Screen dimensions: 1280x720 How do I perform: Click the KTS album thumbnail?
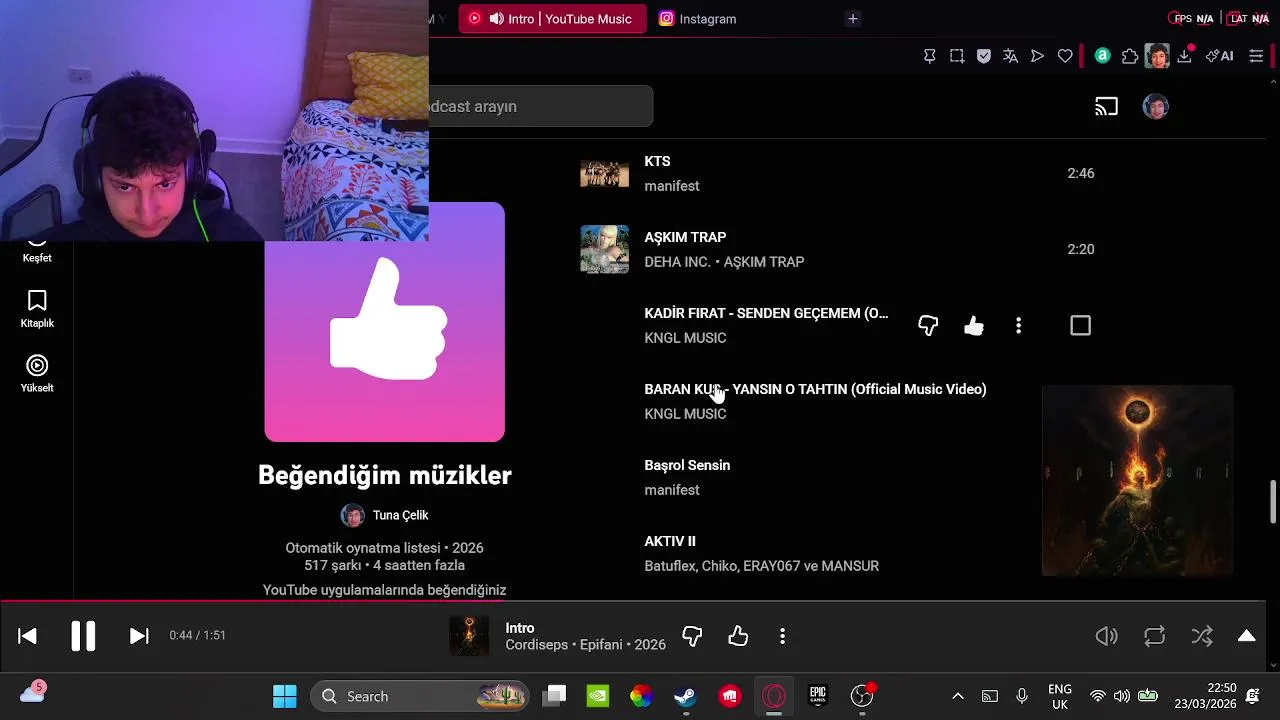(604, 173)
